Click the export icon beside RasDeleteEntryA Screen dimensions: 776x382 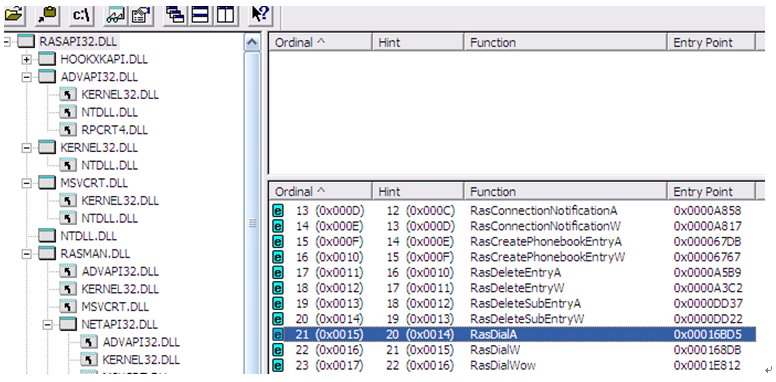(x=278, y=273)
